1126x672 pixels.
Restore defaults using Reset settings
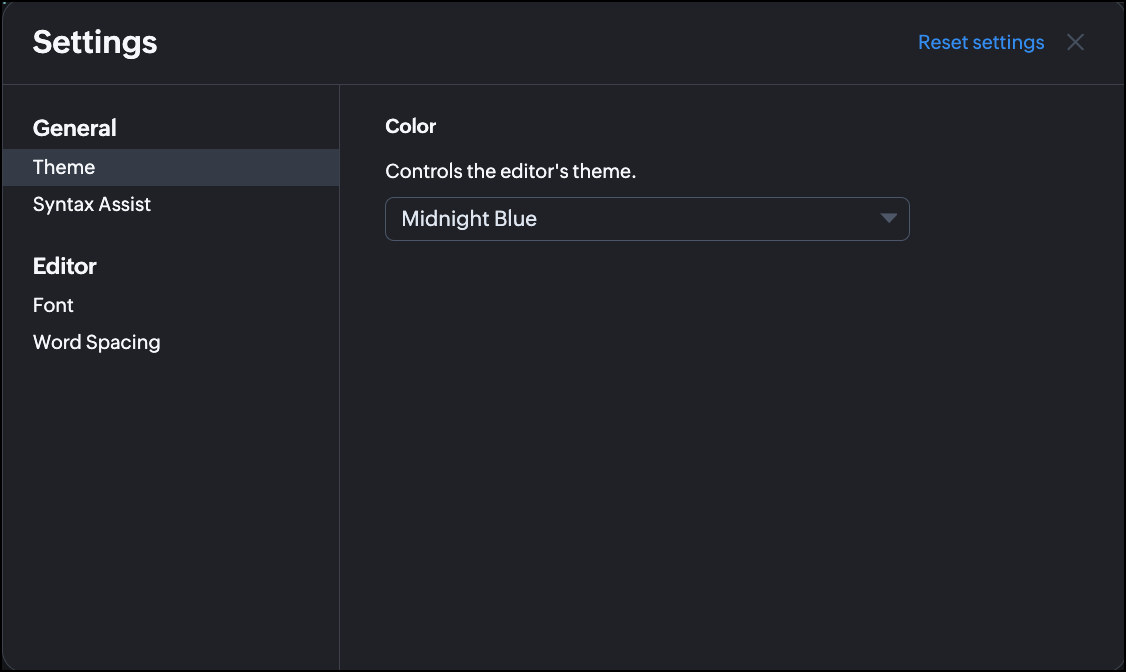point(981,42)
